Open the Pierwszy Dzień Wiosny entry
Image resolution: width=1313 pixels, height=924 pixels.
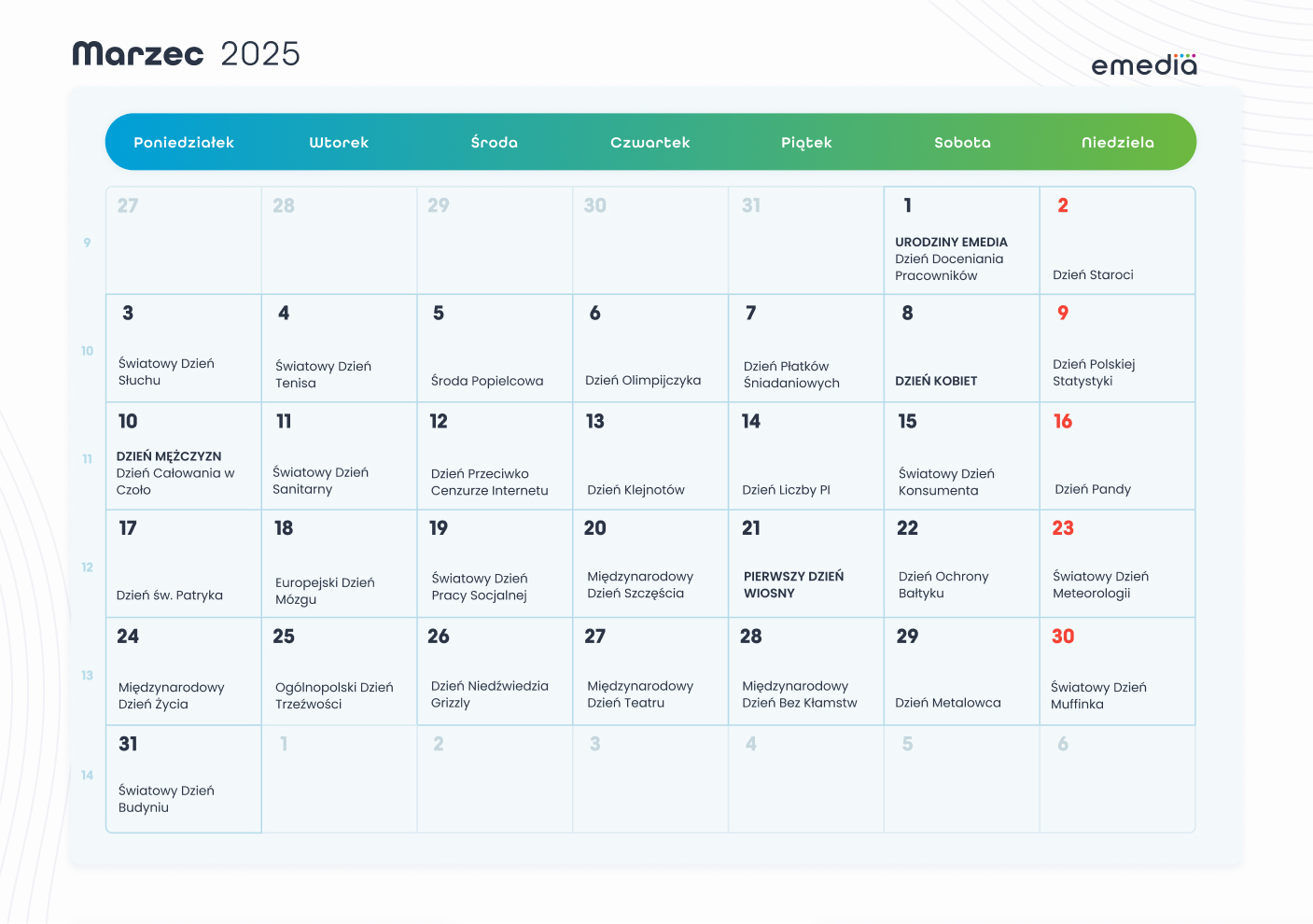coord(793,584)
